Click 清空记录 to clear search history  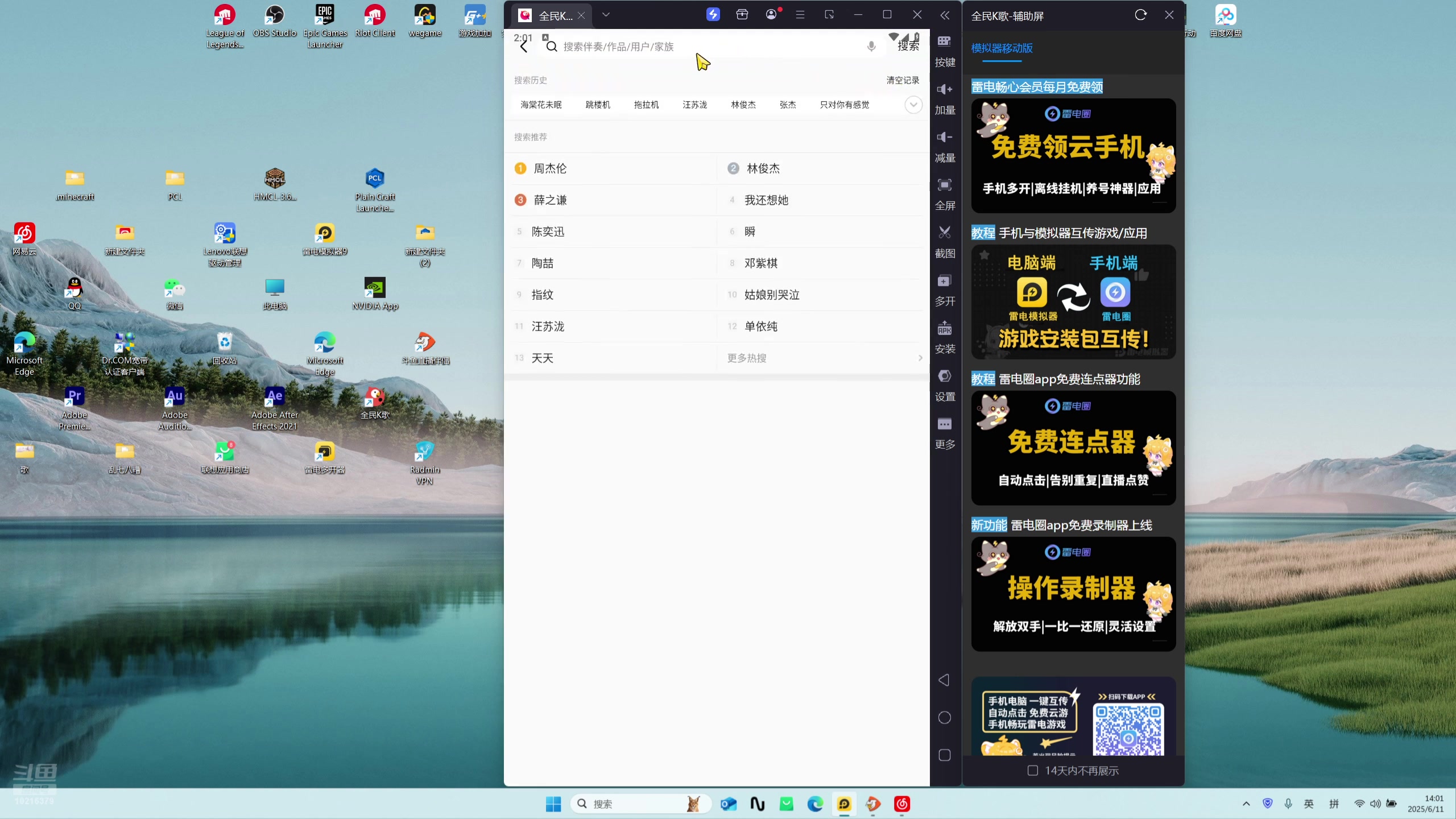903,80
